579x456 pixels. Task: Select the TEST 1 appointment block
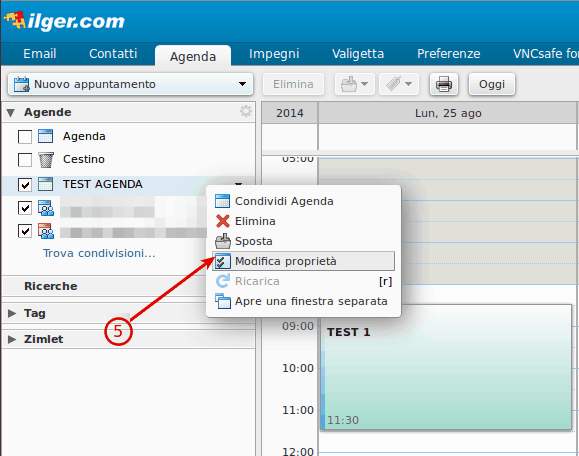pos(446,367)
